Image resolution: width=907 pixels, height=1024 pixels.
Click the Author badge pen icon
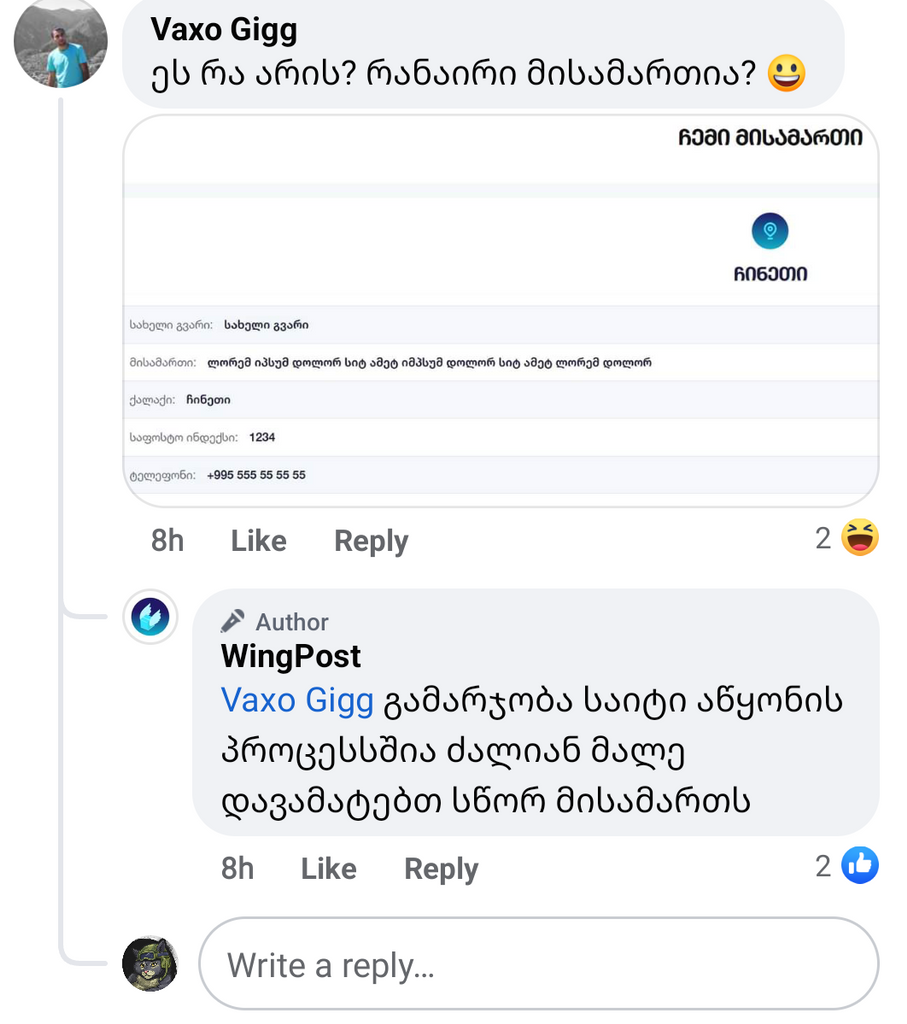tap(231, 621)
